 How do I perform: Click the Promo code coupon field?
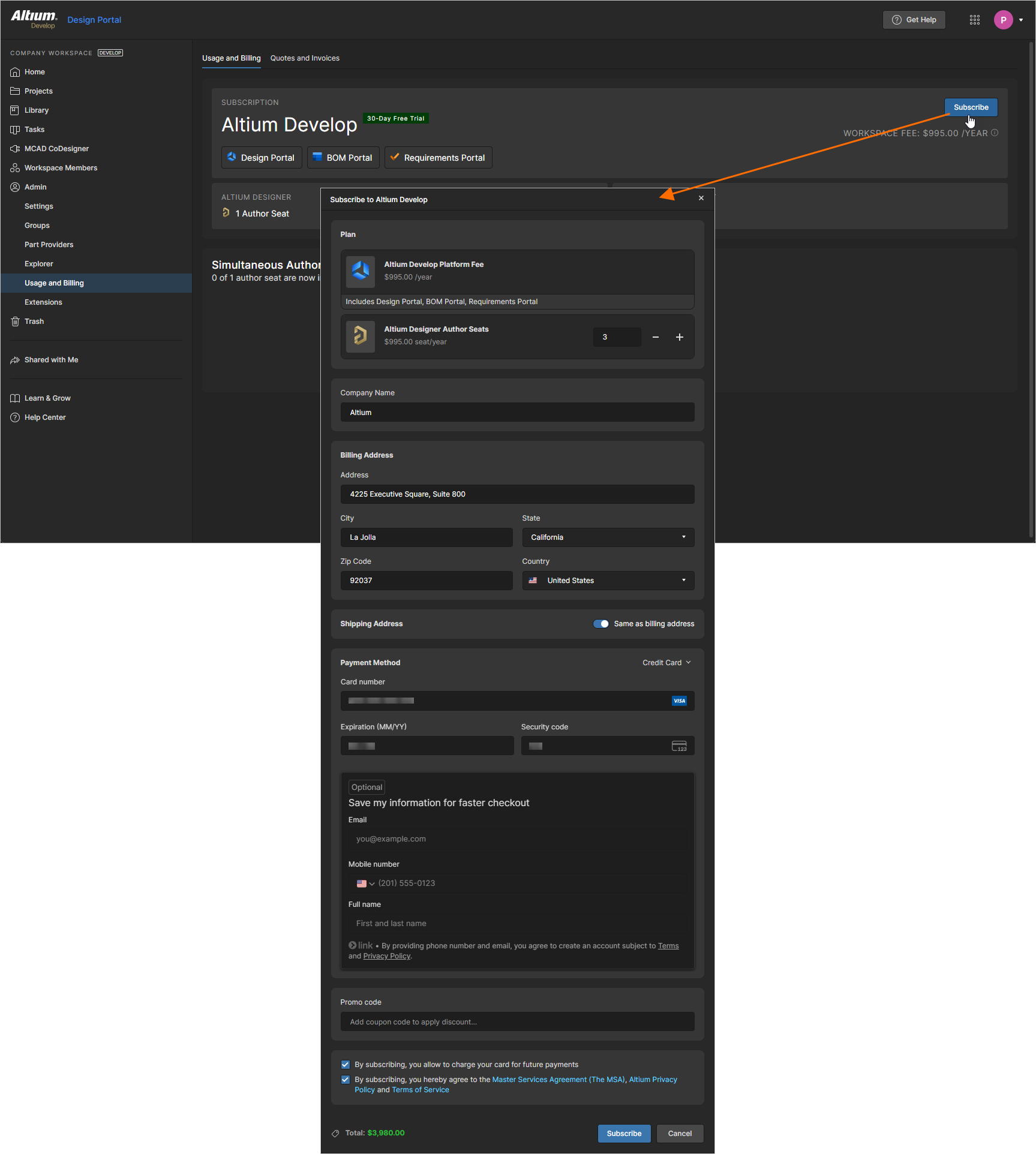pos(518,1022)
